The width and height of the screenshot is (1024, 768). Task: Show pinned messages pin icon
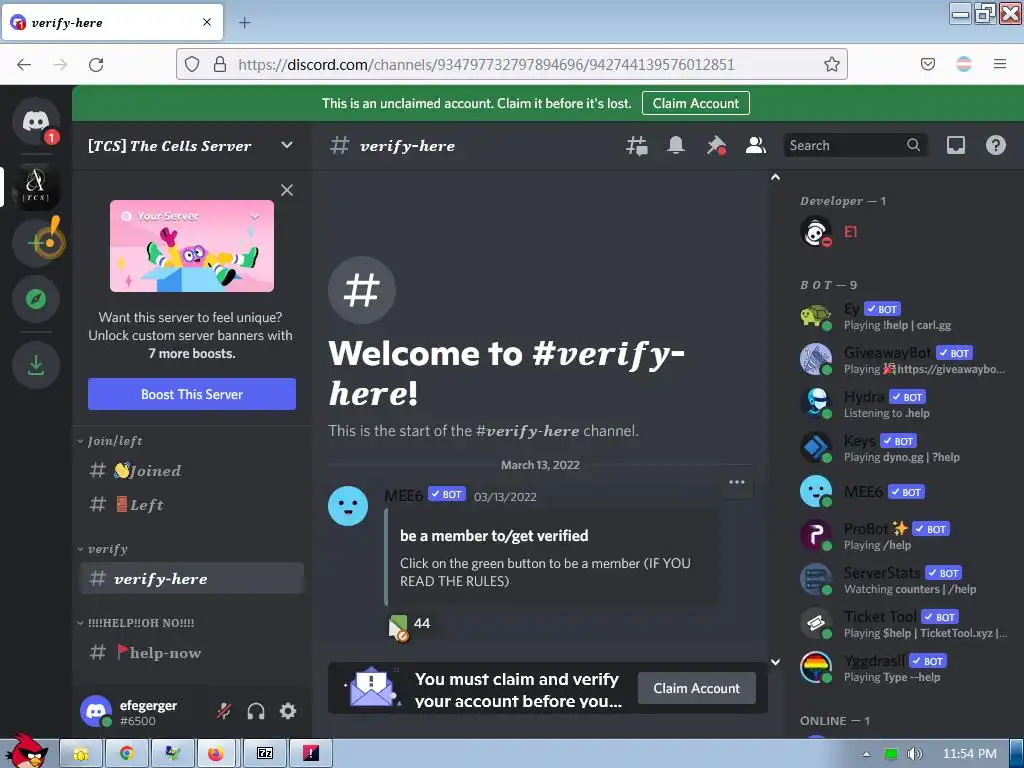[716, 145]
